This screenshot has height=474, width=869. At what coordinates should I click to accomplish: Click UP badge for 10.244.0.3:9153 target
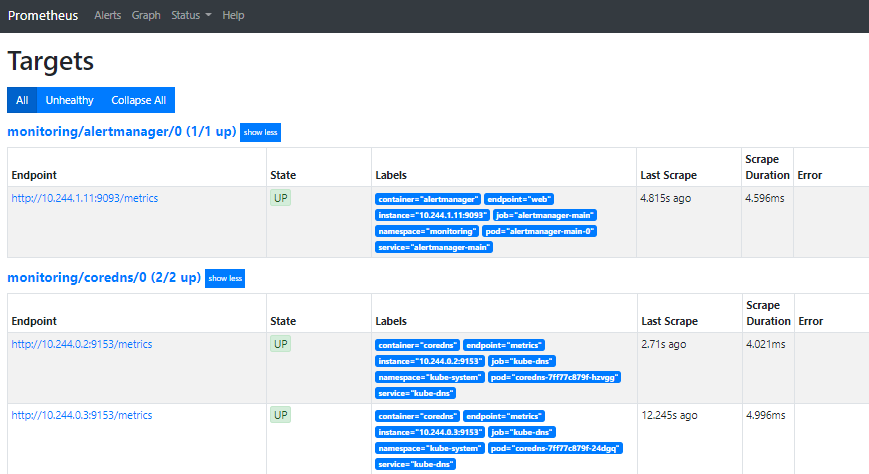tap(280, 415)
